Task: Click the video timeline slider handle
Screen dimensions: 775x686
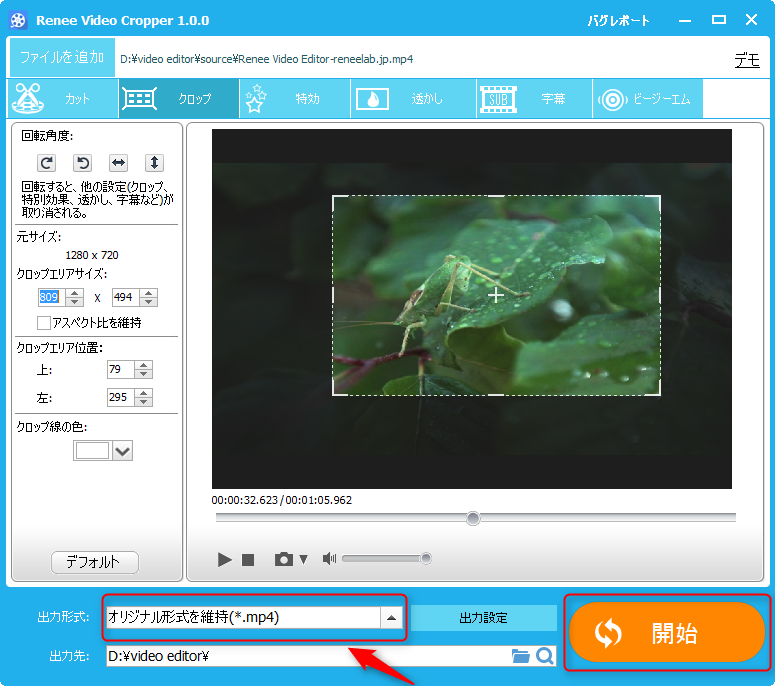Action: tap(473, 518)
